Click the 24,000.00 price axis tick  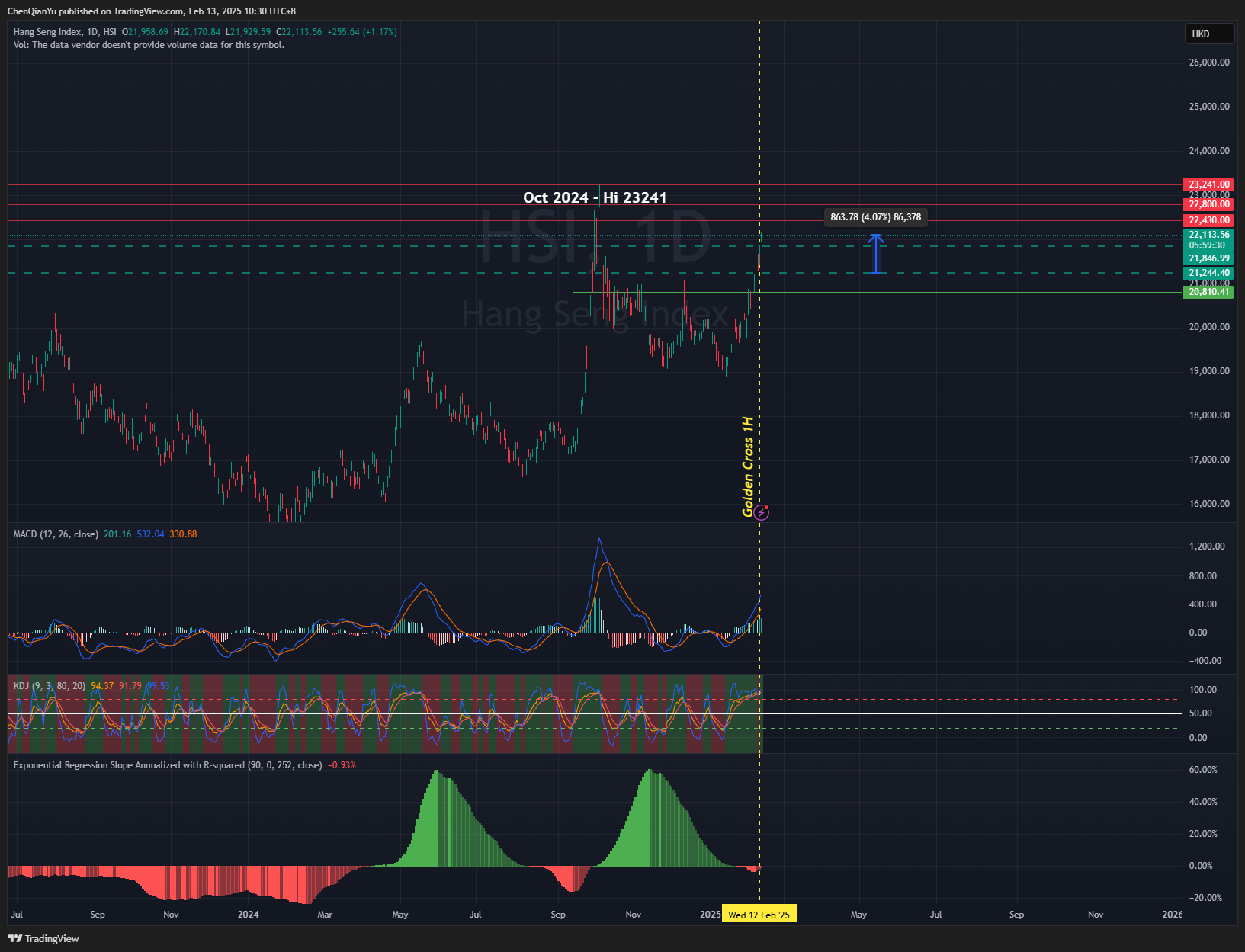(1209, 151)
